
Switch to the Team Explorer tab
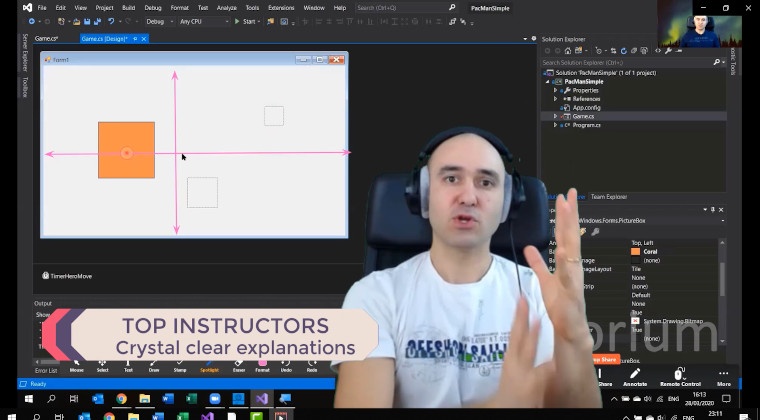tap(608, 197)
